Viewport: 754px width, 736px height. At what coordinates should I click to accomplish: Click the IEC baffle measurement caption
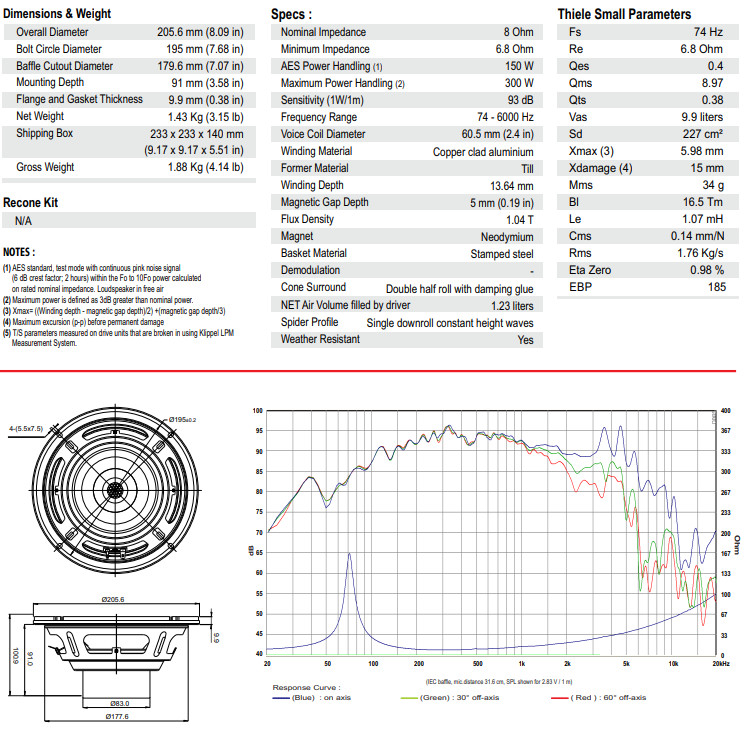pos(499,682)
